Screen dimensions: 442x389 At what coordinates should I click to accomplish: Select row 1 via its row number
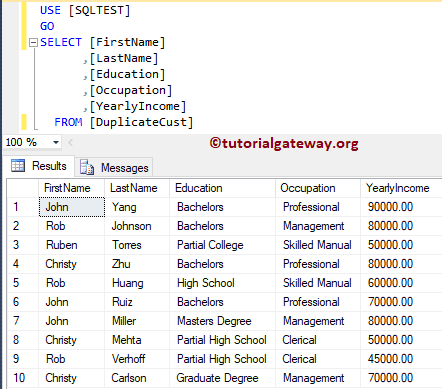[x=23, y=207]
